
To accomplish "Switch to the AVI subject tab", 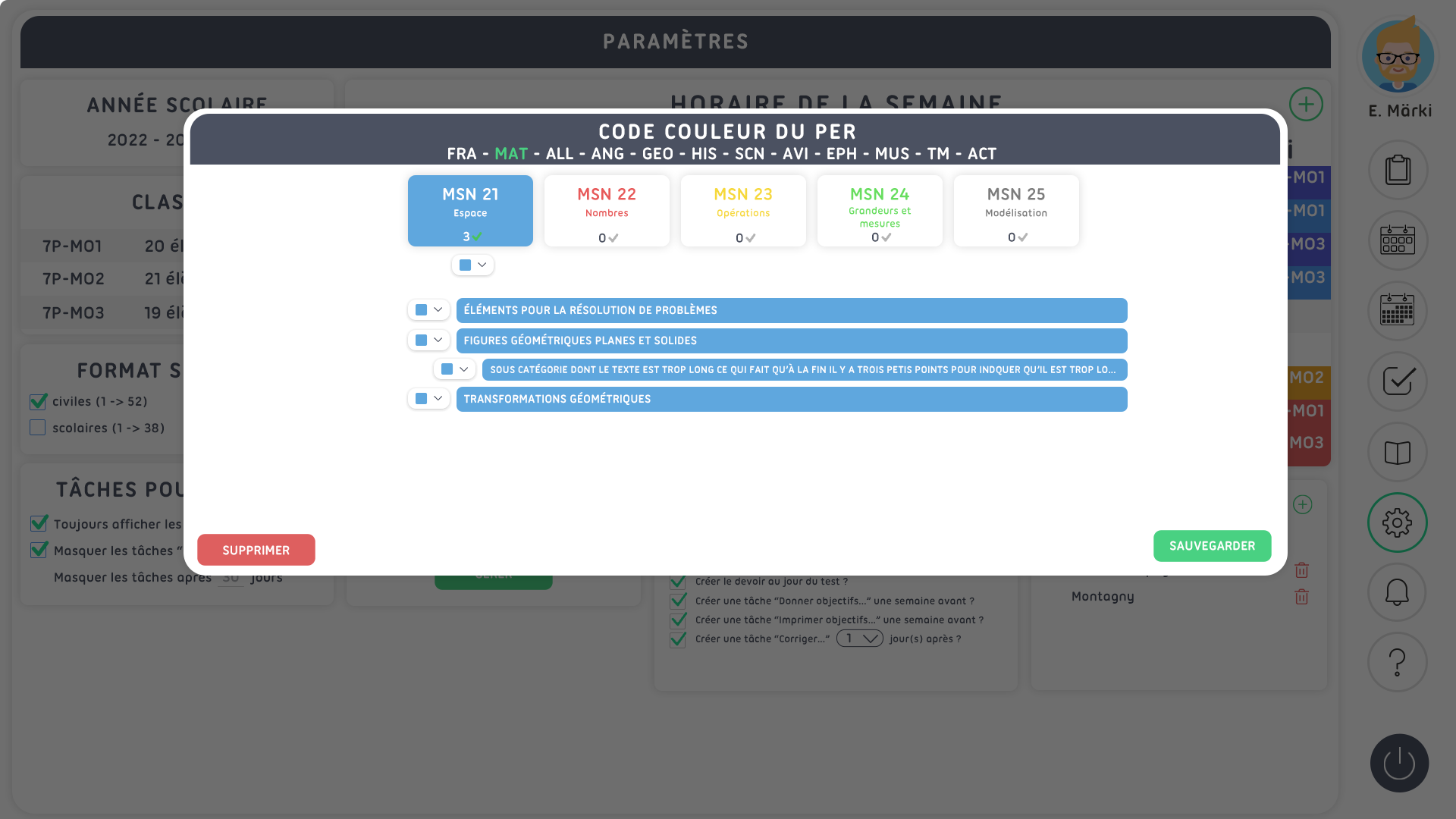I will [795, 154].
